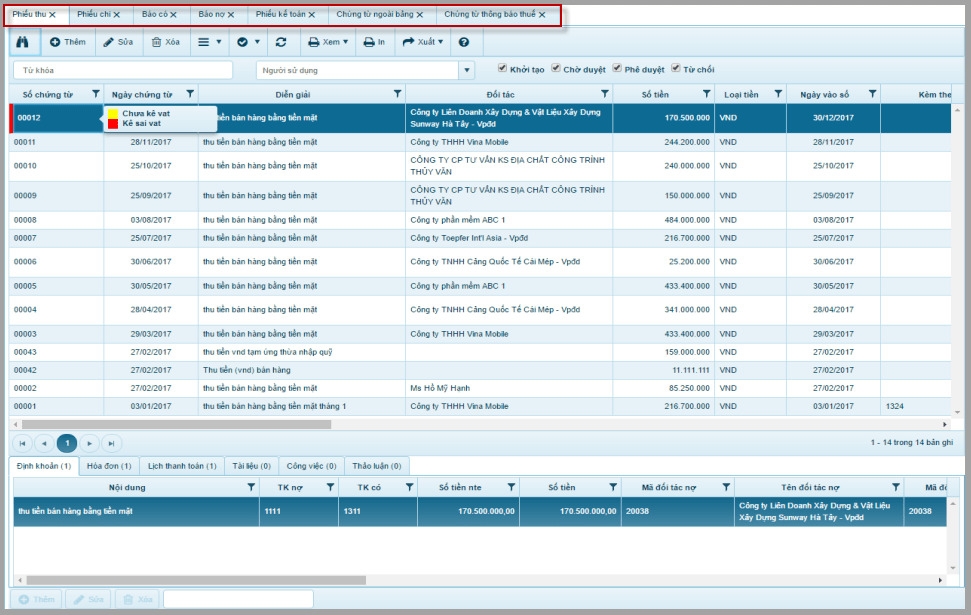
Task: Click the binoculars search icon
Action: [24, 42]
